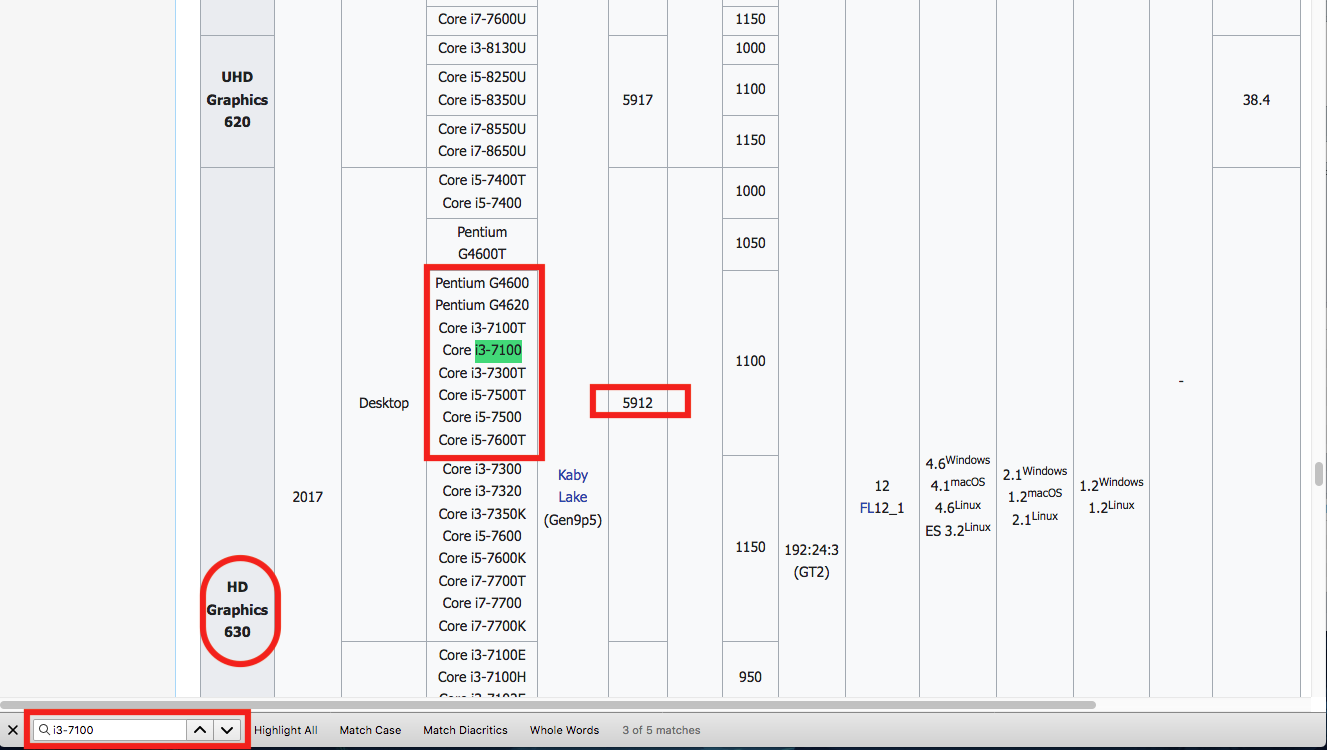The height and width of the screenshot is (750, 1327).
Task: Click Core i3-7100E text
Action: pos(482,655)
